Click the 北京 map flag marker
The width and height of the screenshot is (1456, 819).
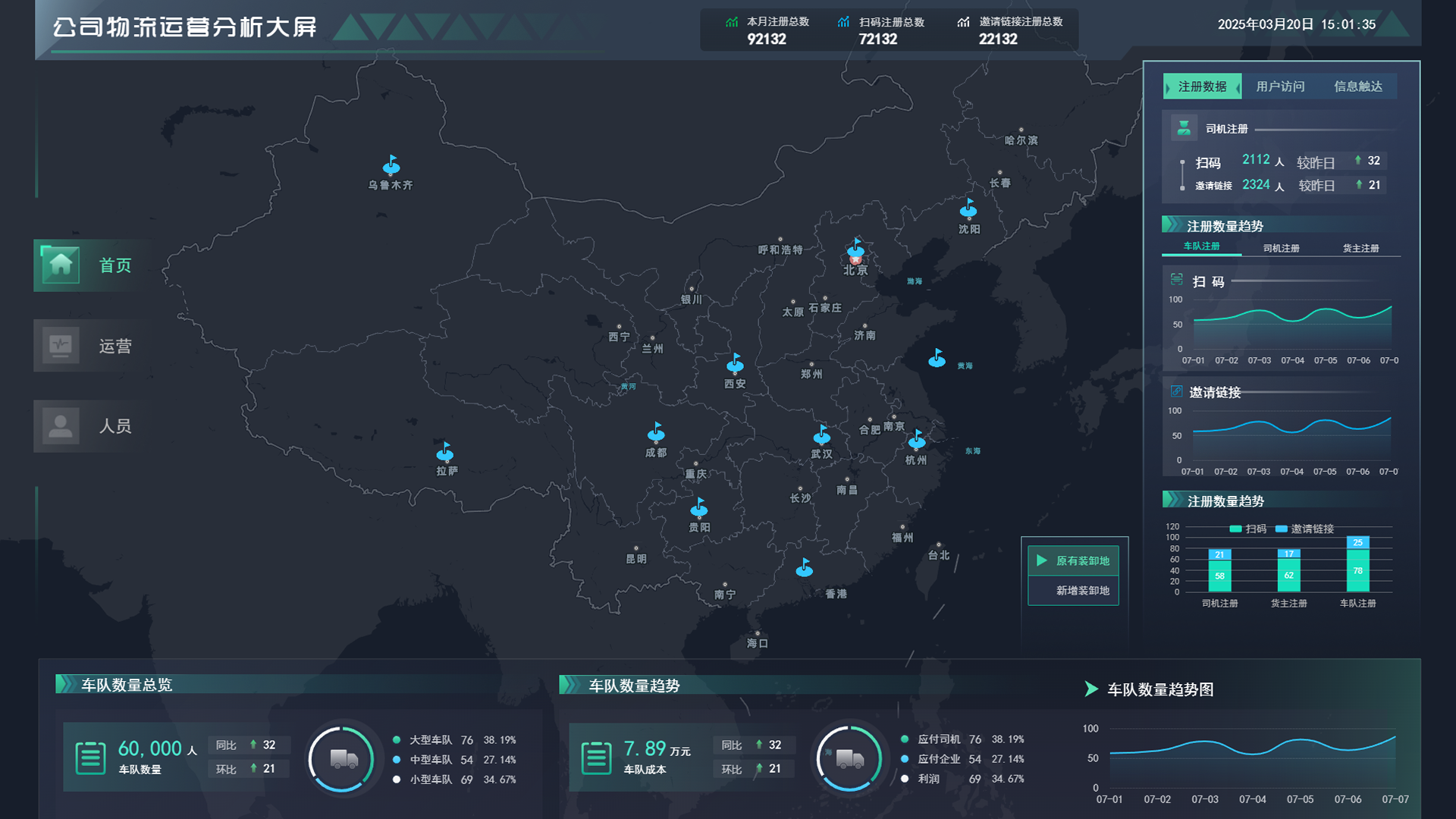tap(856, 248)
